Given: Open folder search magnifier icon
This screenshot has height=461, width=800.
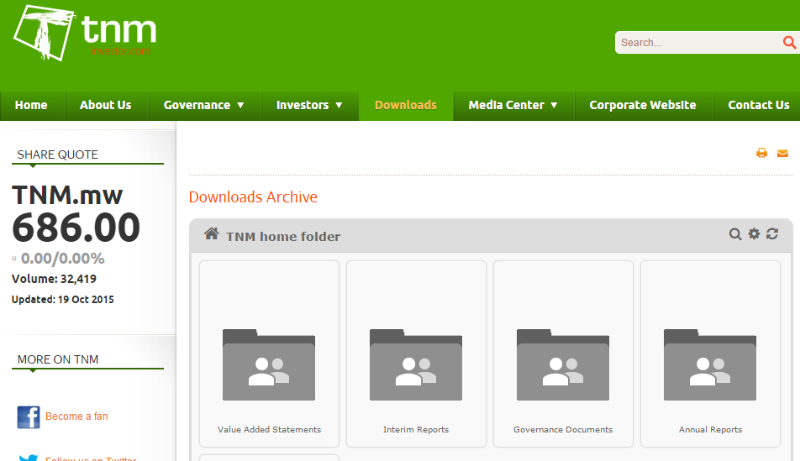Looking at the screenshot, I should (735, 234).
